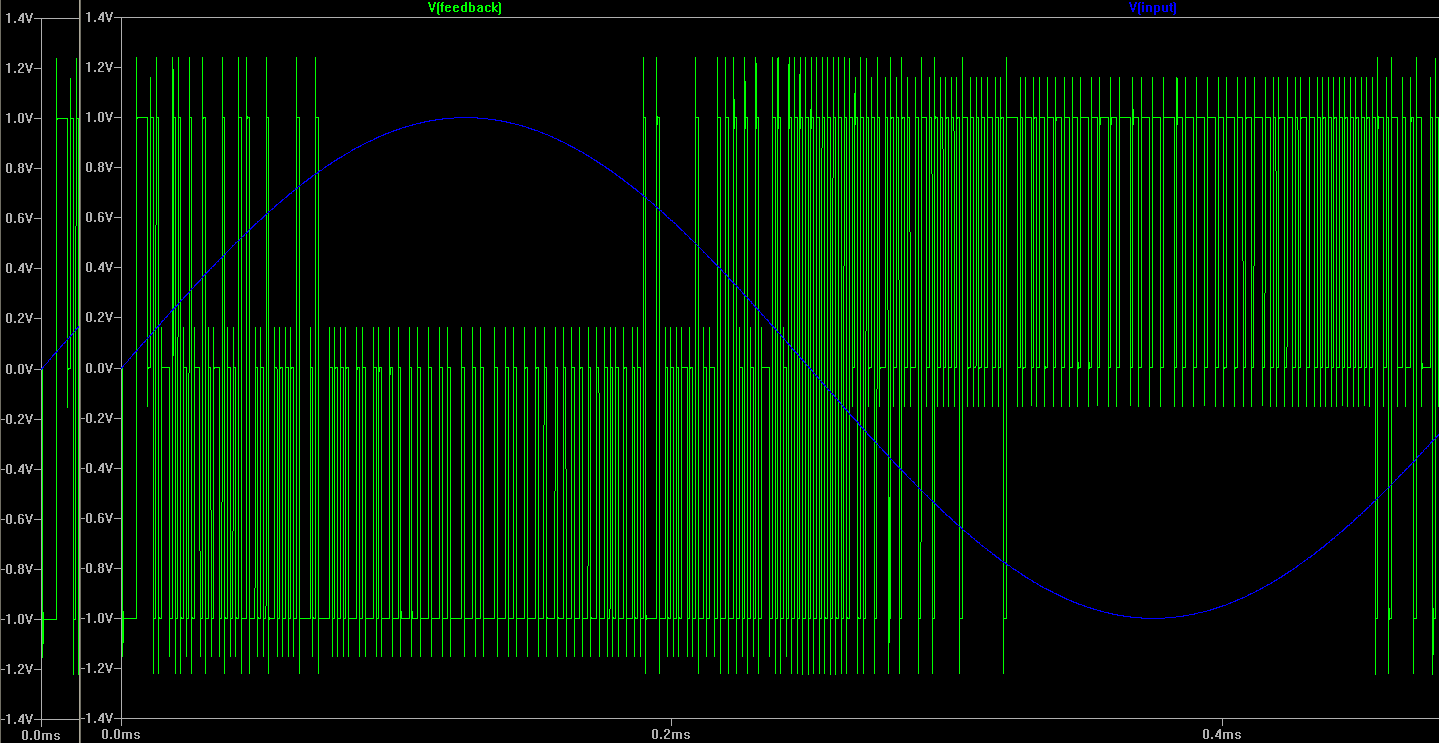Click the V(feedback) trace label

click(464, 8)
